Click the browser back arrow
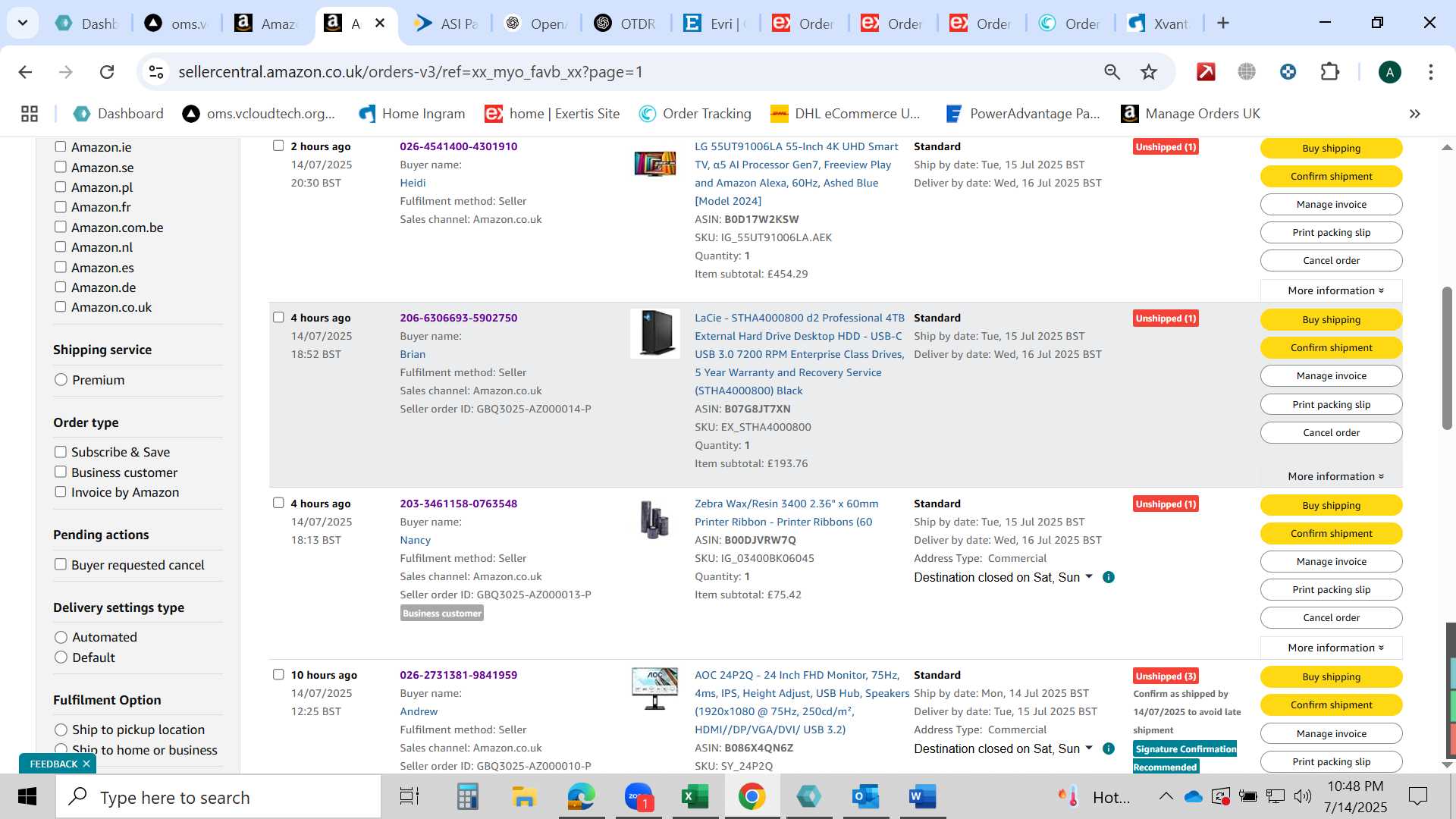 (x=25, y=72)
